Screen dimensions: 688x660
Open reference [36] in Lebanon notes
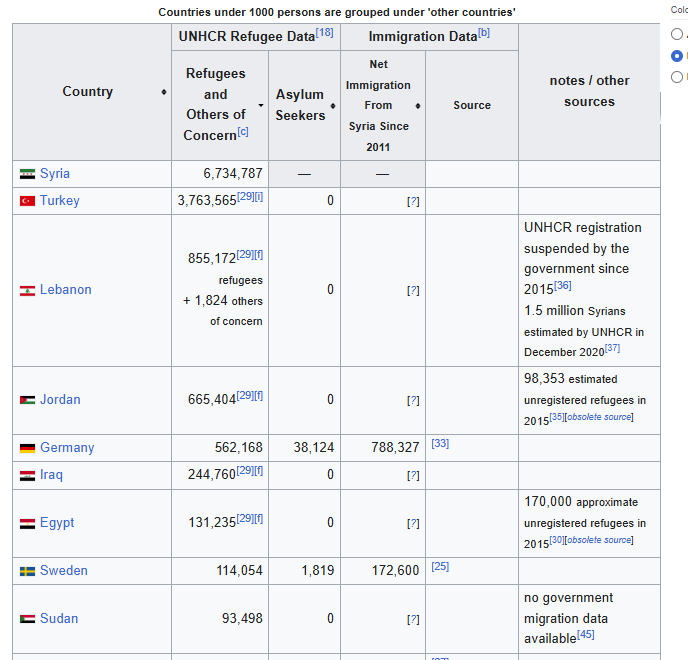563,286
